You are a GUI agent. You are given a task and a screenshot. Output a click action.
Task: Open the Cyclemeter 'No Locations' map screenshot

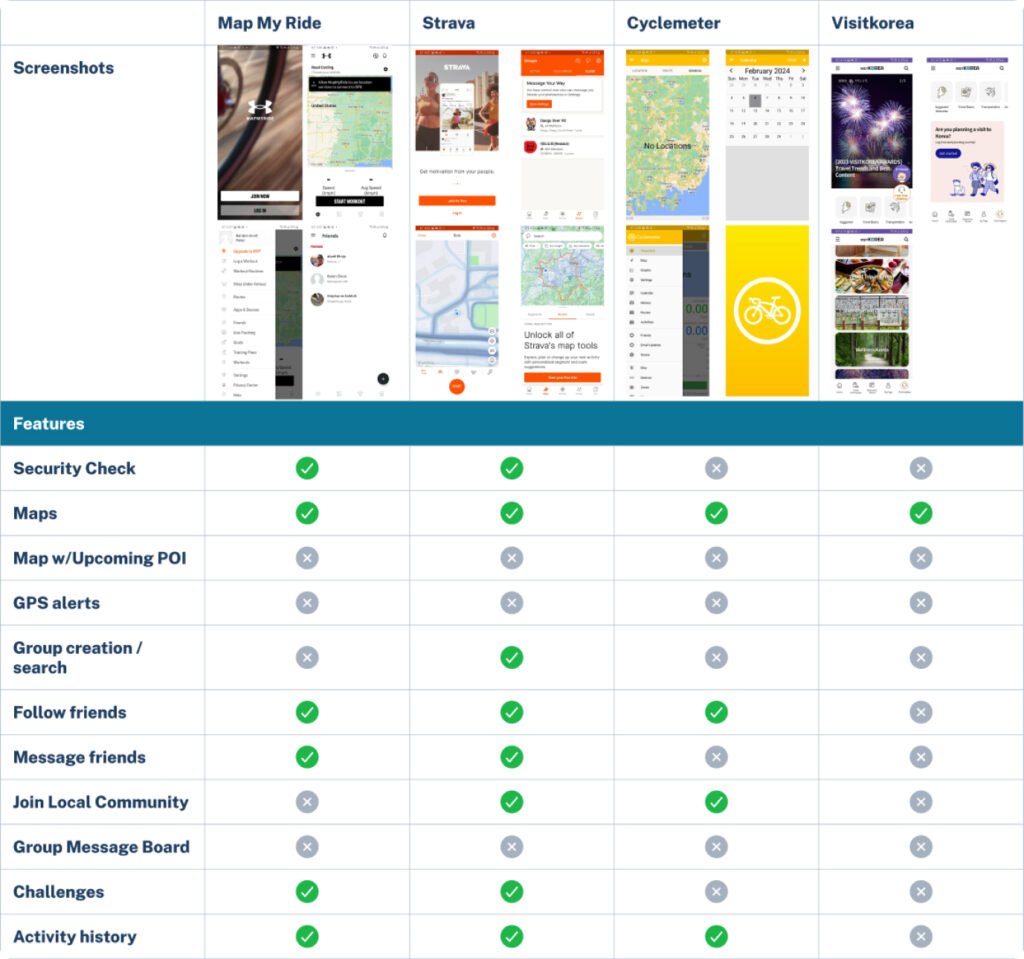tap(667, 135)
